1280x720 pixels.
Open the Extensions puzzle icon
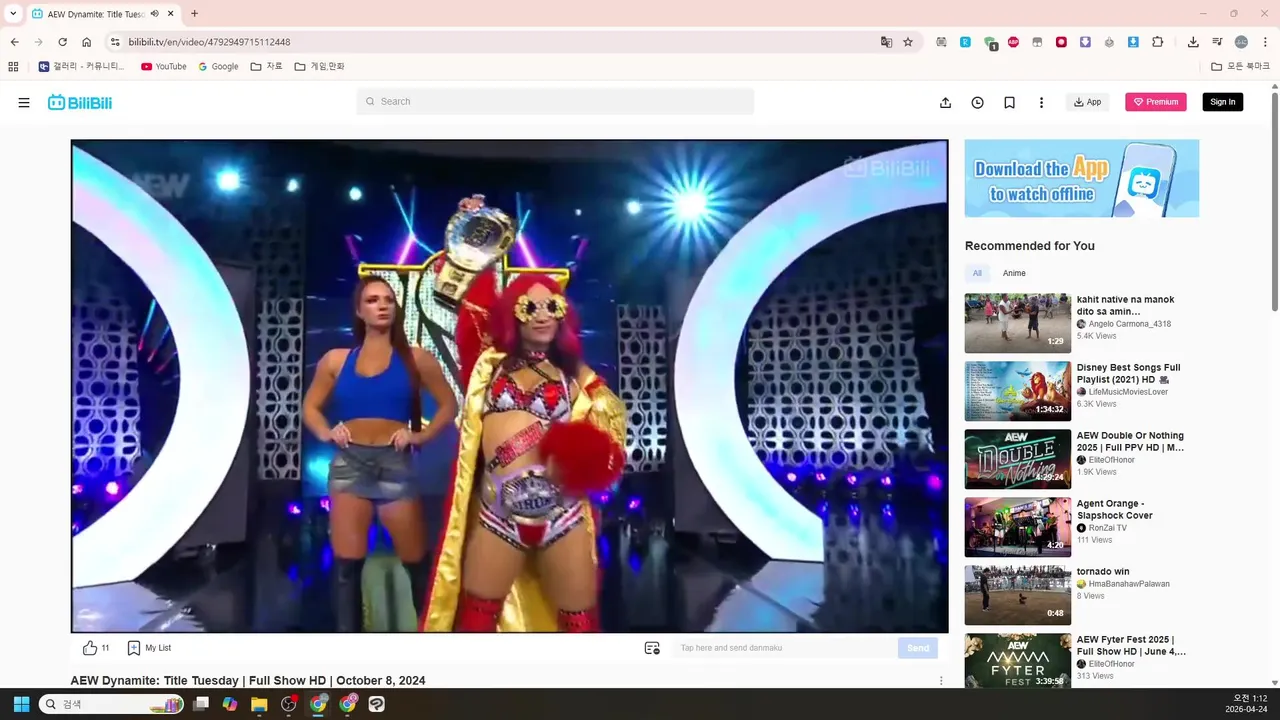click(1158, 42)
